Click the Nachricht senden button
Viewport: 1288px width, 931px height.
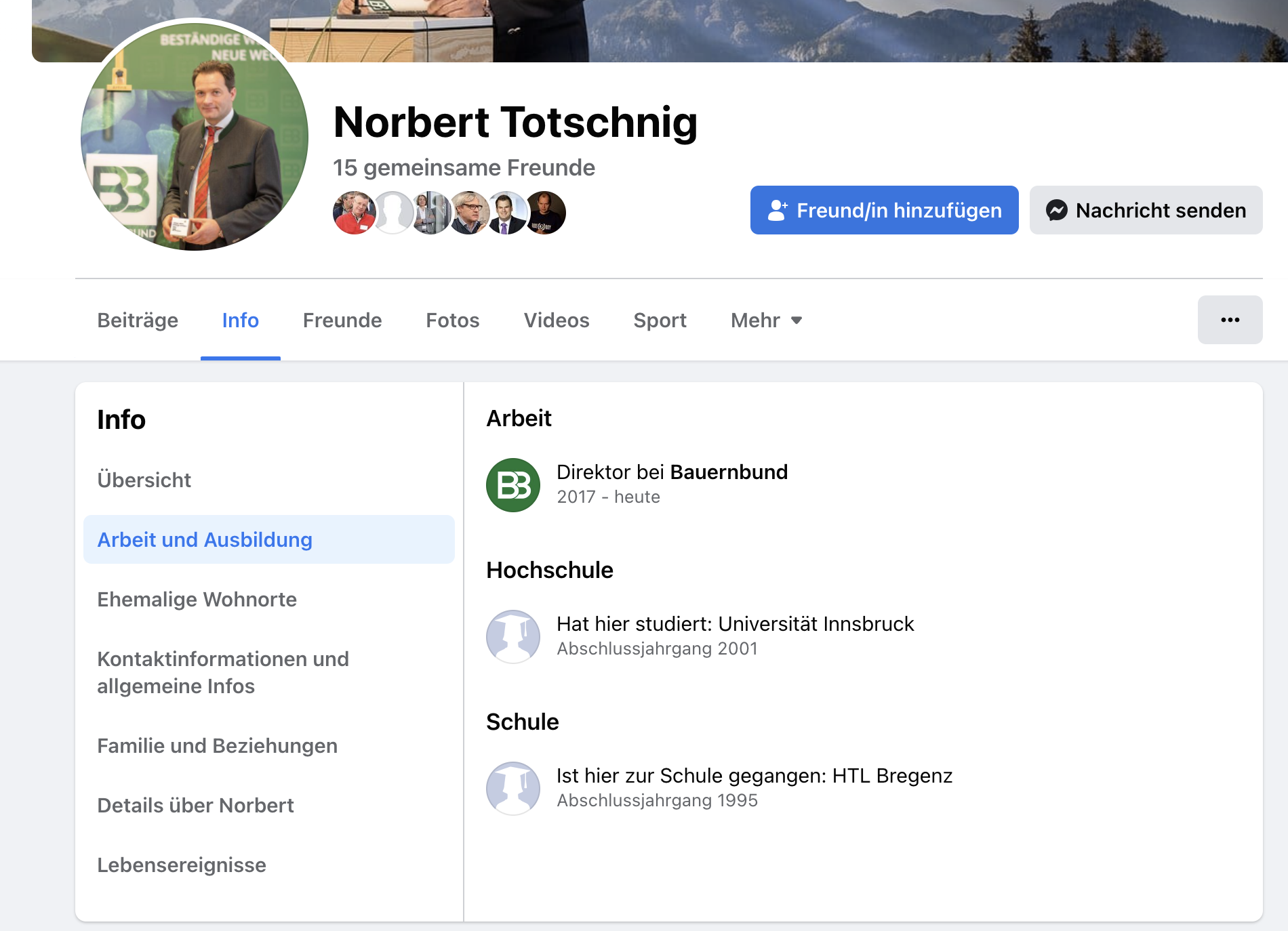click(x=1146, y=210)
